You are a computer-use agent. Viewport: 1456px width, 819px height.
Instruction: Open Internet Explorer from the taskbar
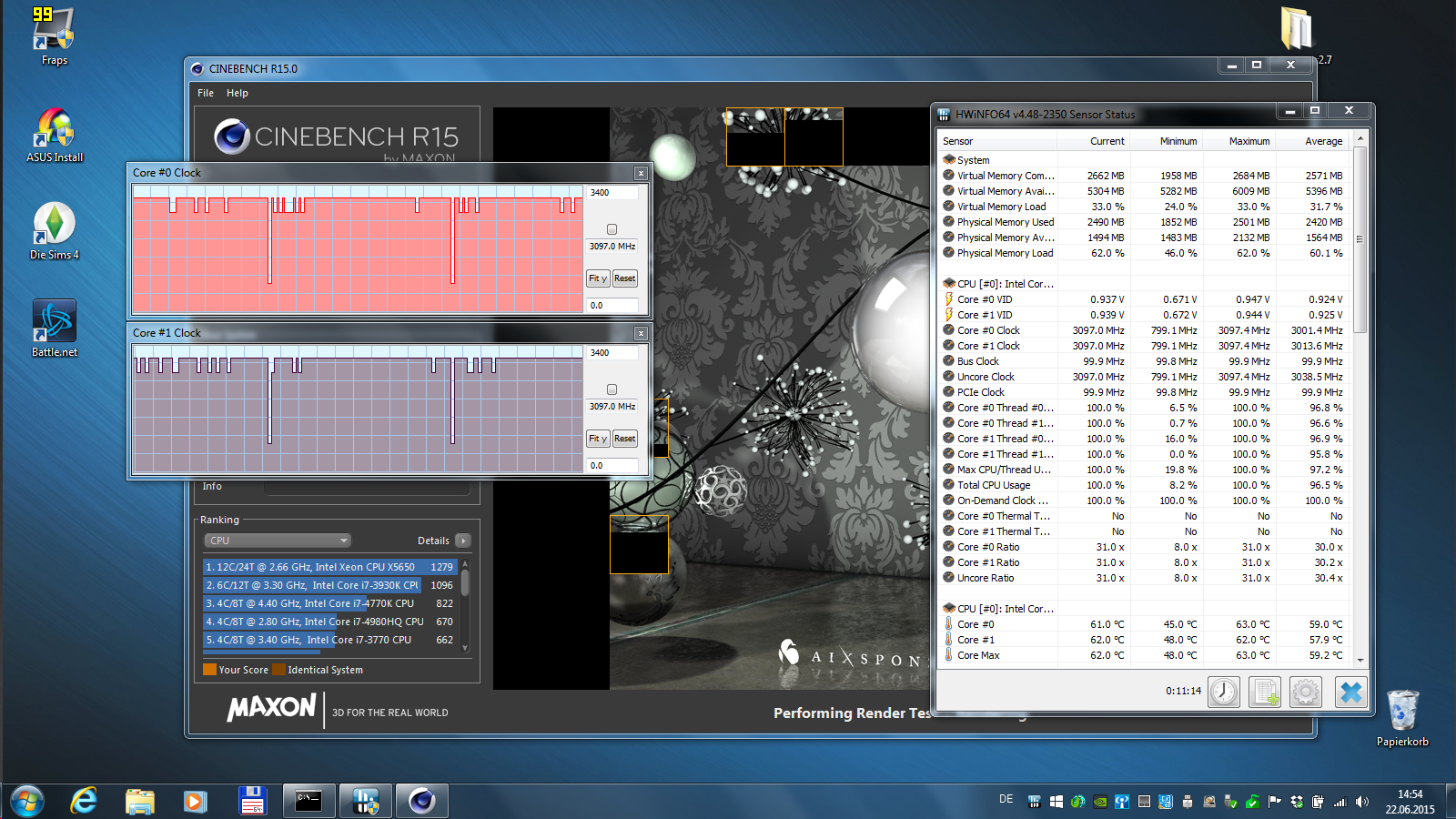tap(84, 801)
